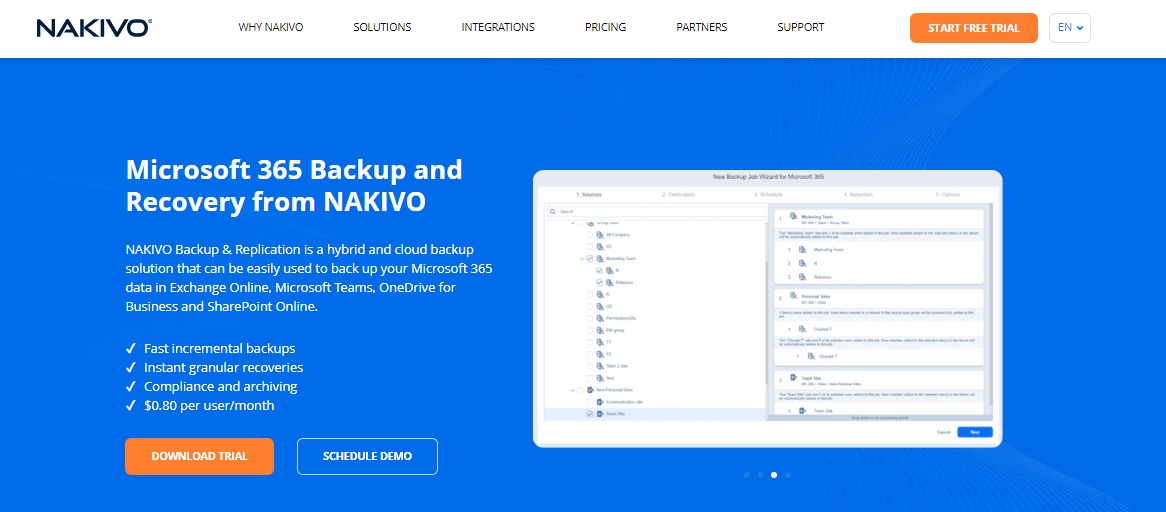Uncheck the Releases checkbox in tree

tap(599, 282)
